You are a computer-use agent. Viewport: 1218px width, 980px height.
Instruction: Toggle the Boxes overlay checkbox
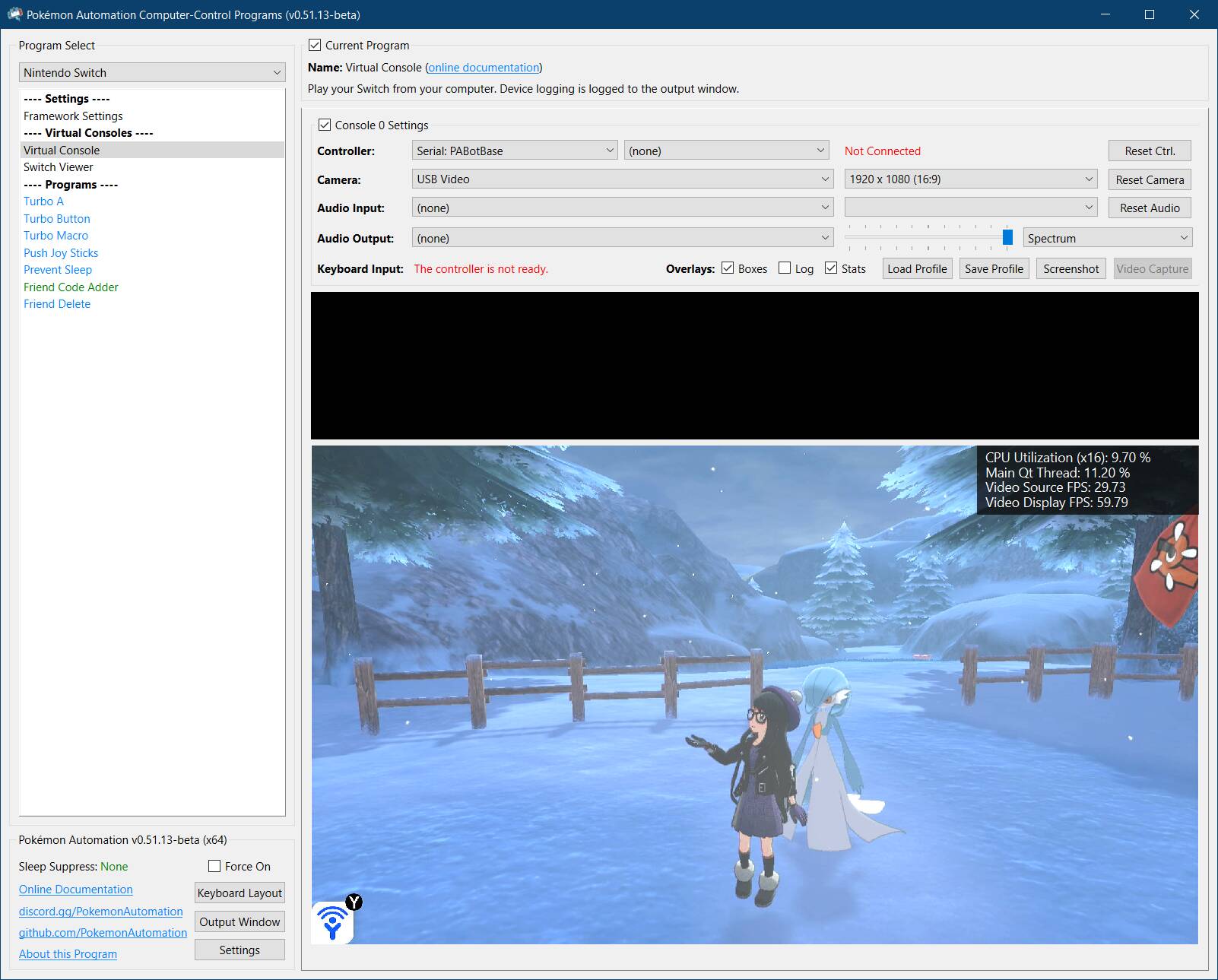(728, 268)
